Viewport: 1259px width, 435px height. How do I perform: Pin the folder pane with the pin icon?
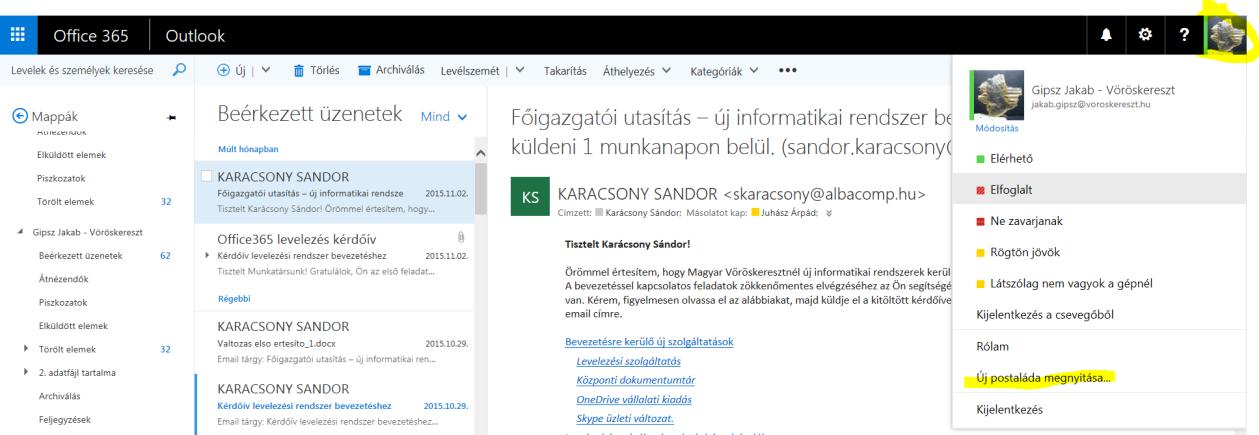pos(171,117)
